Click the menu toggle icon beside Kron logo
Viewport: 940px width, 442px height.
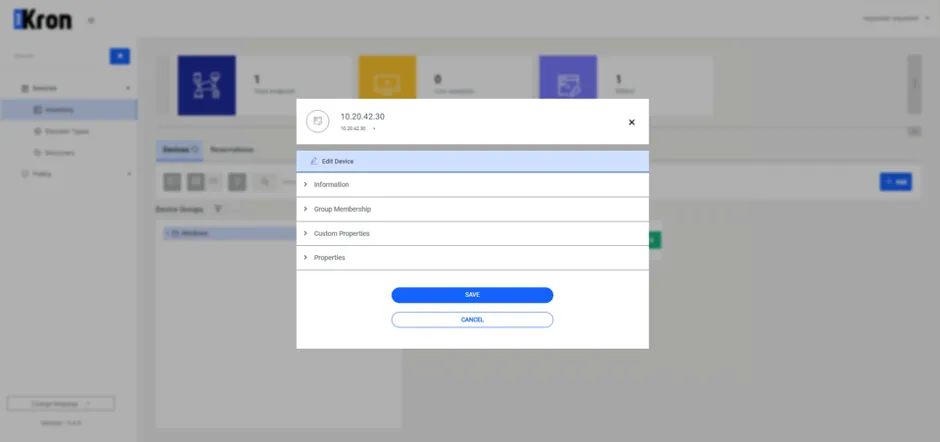(x=91, y=20)
